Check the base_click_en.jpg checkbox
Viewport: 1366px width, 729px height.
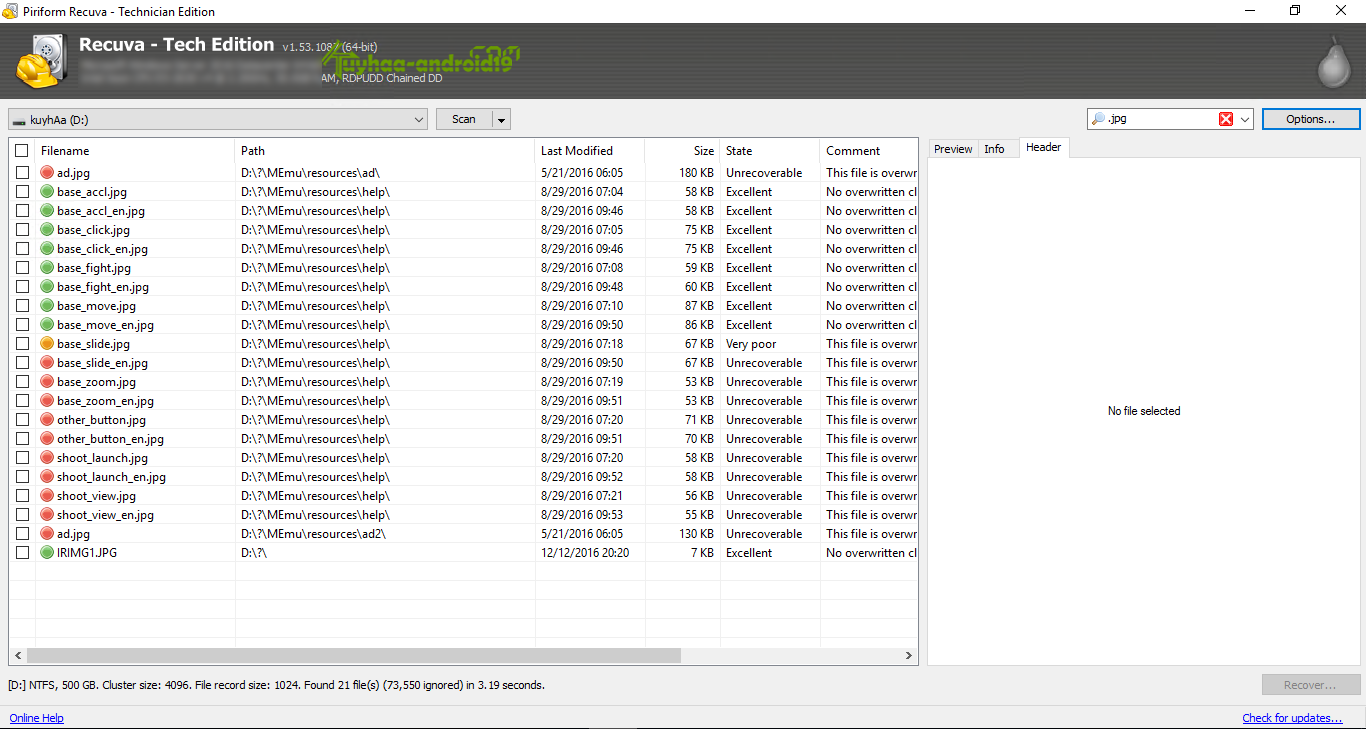tap(22, 249)
